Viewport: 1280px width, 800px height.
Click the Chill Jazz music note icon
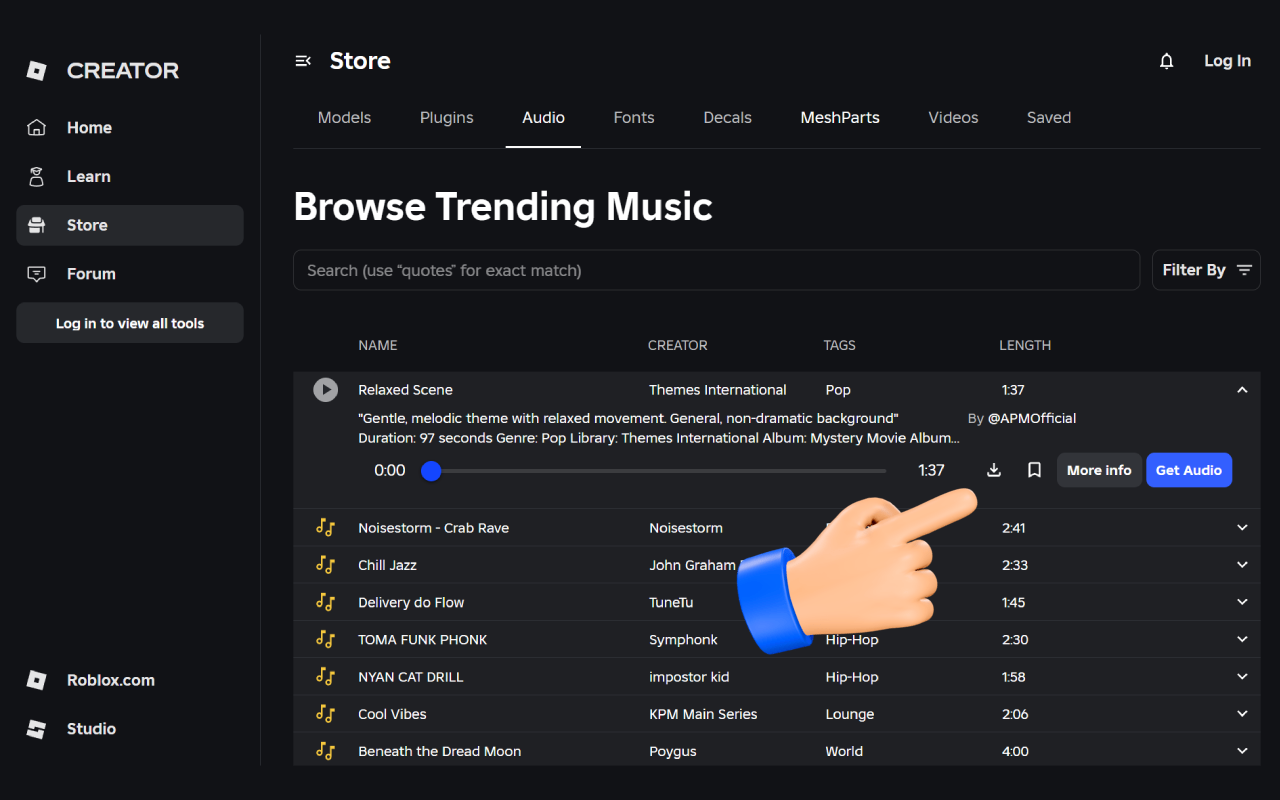325,565
